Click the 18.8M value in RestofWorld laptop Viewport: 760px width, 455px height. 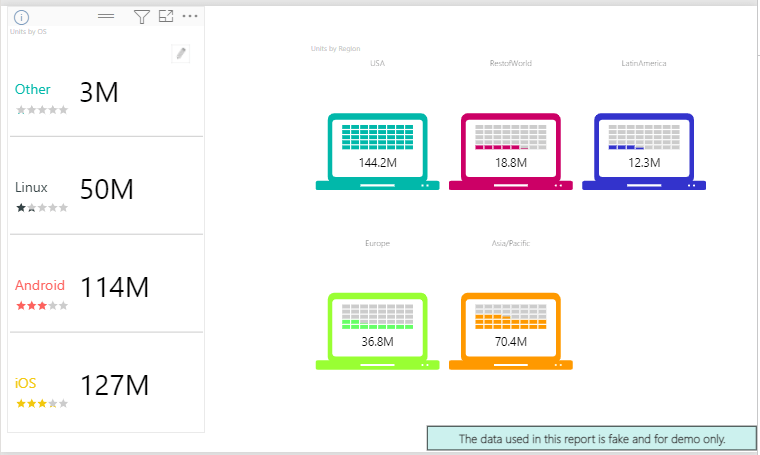(511, 163)
